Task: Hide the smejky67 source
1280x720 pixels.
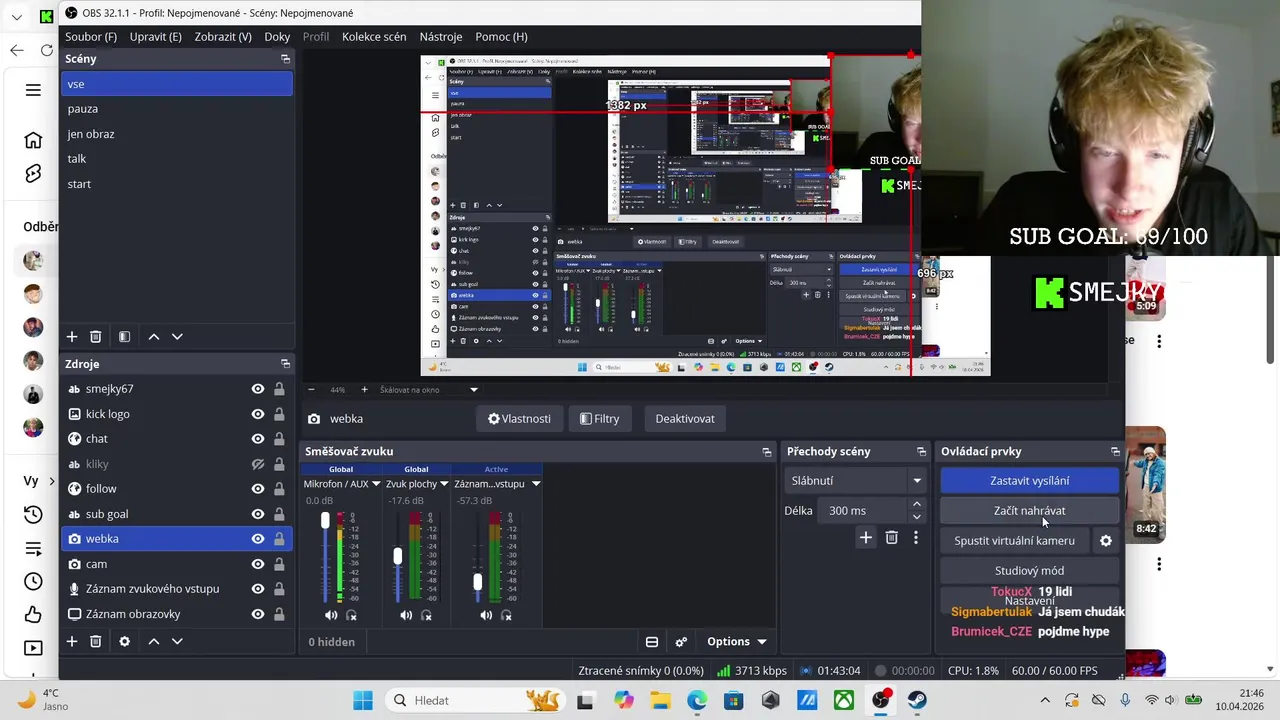Action: coord(258,389)
